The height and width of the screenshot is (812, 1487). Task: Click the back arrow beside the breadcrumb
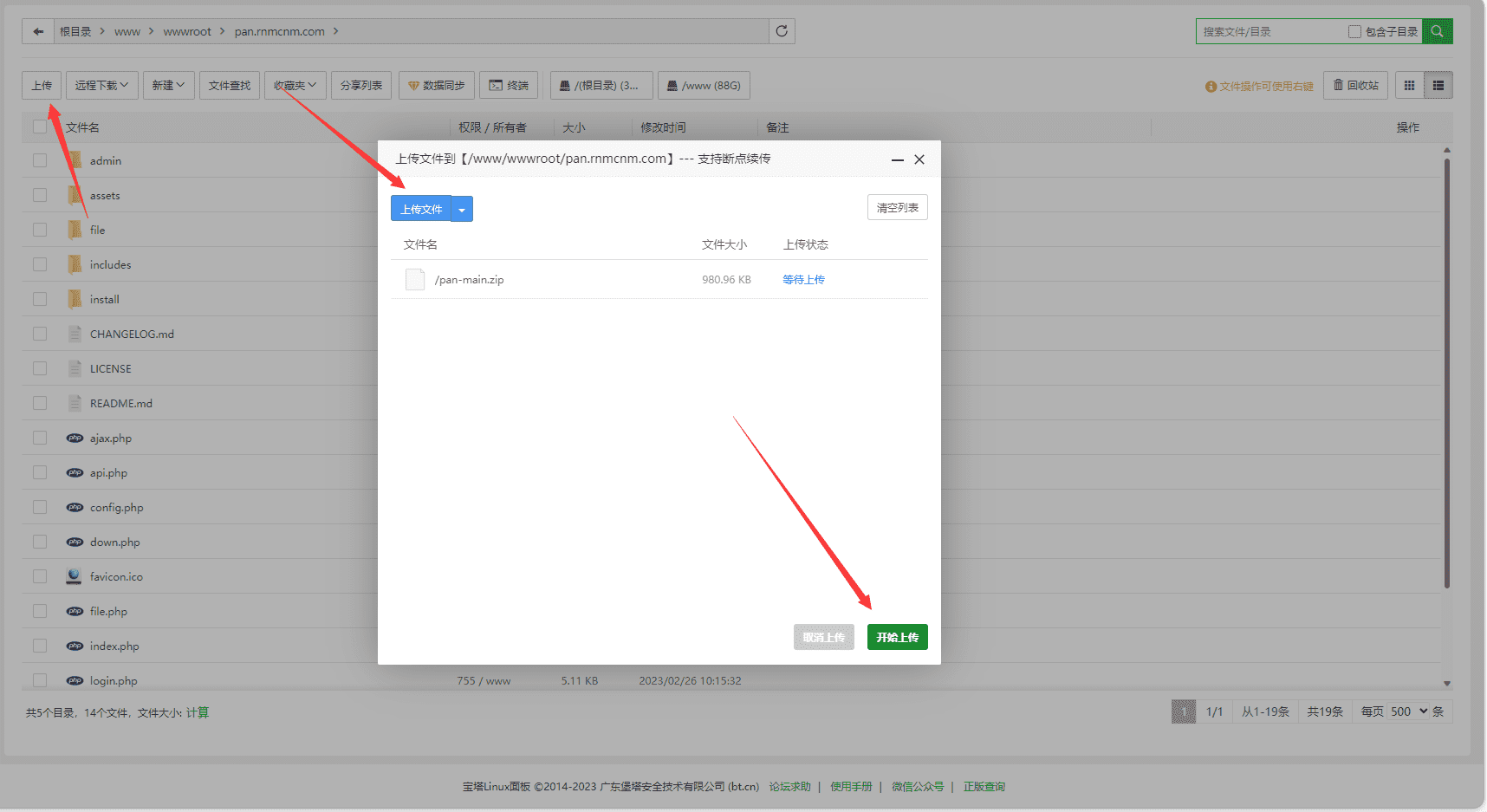coord(38,31)
